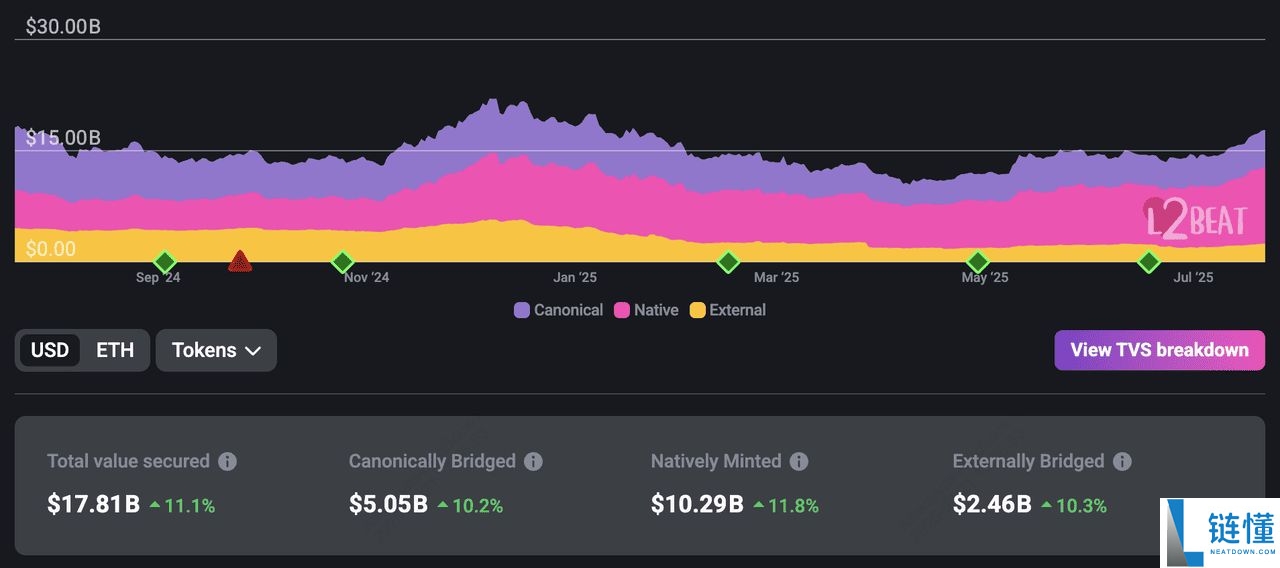Select the green diamond marker before Jul '25
The width and height of the screenshot is (1280, 568).
point(1149,262)
